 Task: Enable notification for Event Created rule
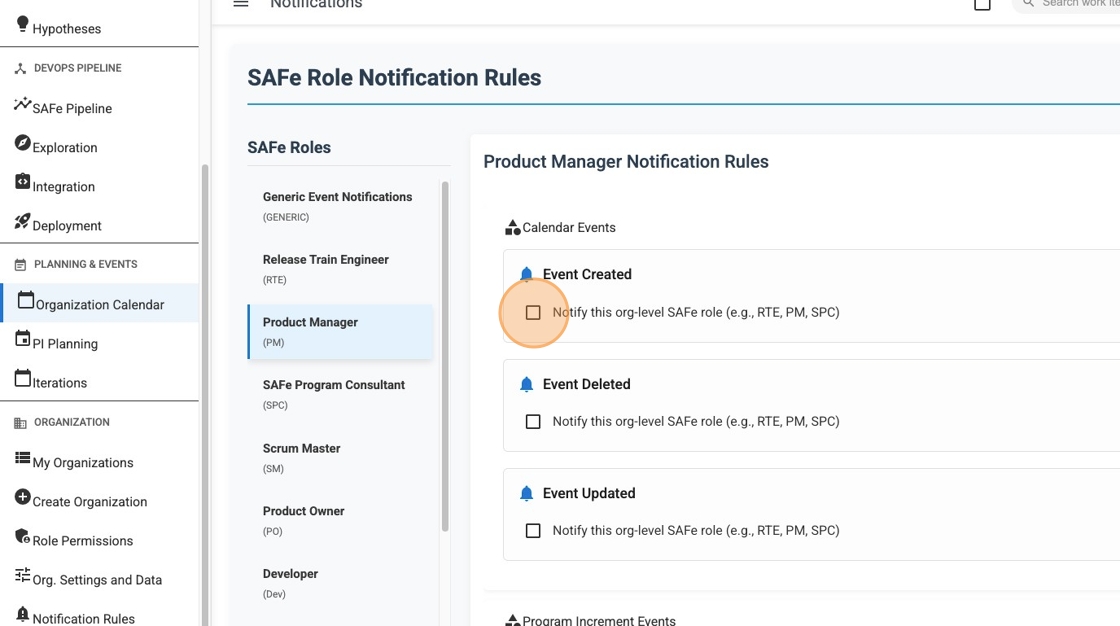click(533, 312)
